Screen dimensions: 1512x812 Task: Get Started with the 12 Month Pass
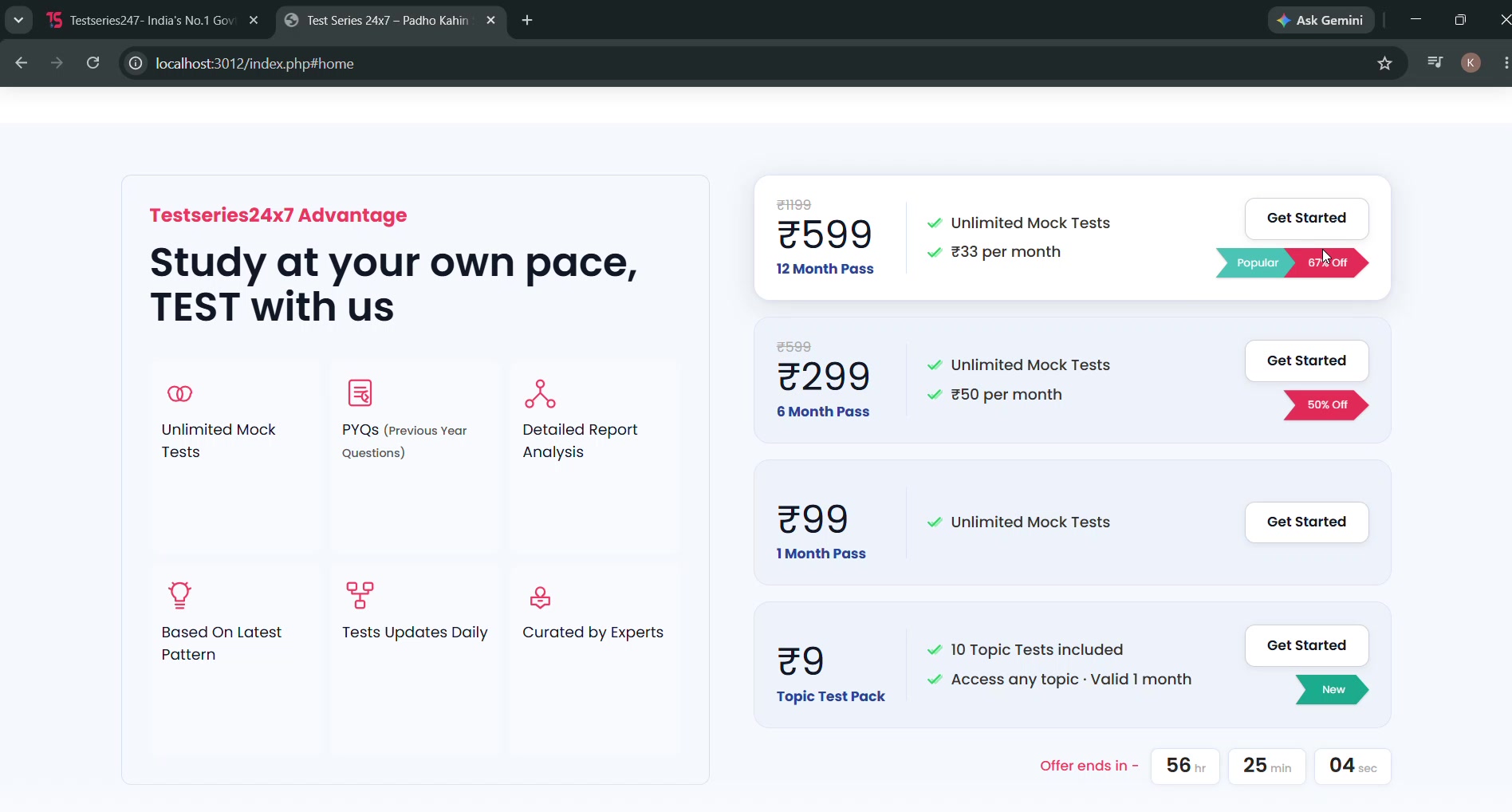click(x=1306, y=218)
